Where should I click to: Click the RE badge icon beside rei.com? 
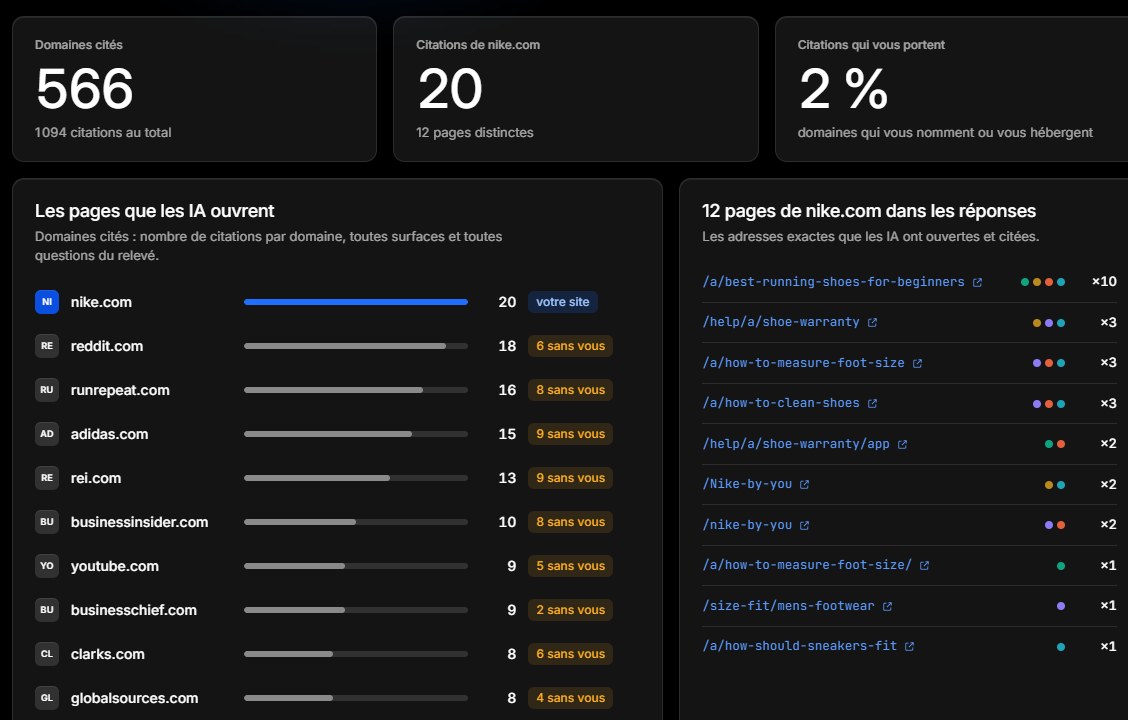[47, 478]
